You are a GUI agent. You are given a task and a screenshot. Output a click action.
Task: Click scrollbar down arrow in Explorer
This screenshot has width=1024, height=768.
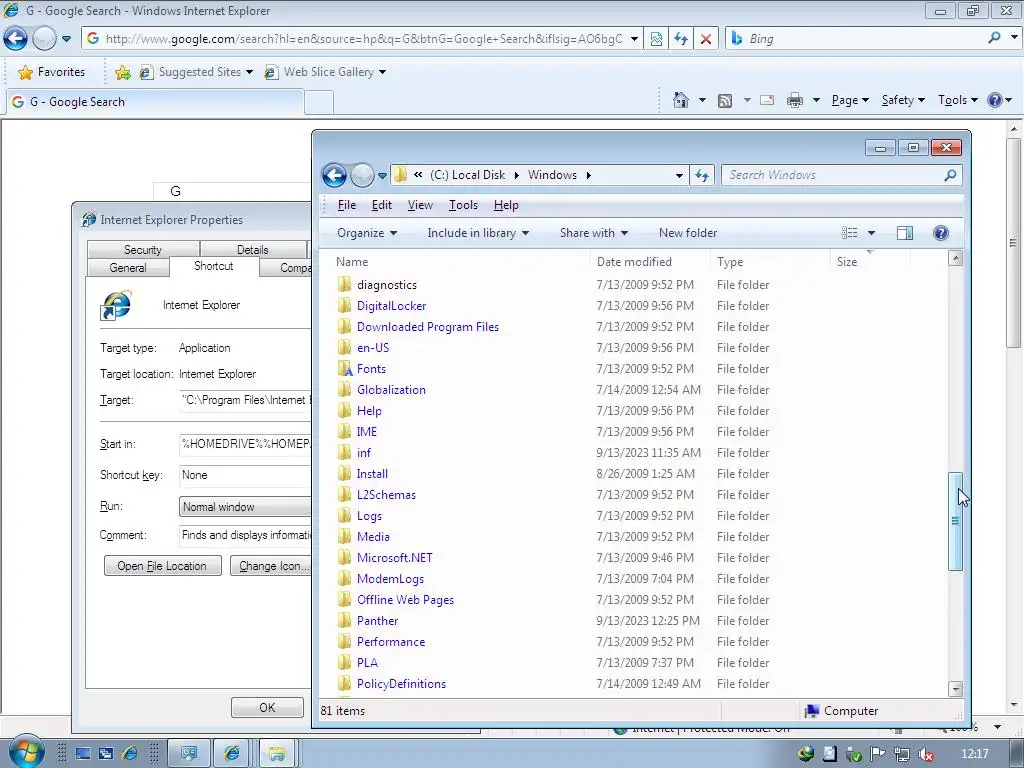[955, 689]
